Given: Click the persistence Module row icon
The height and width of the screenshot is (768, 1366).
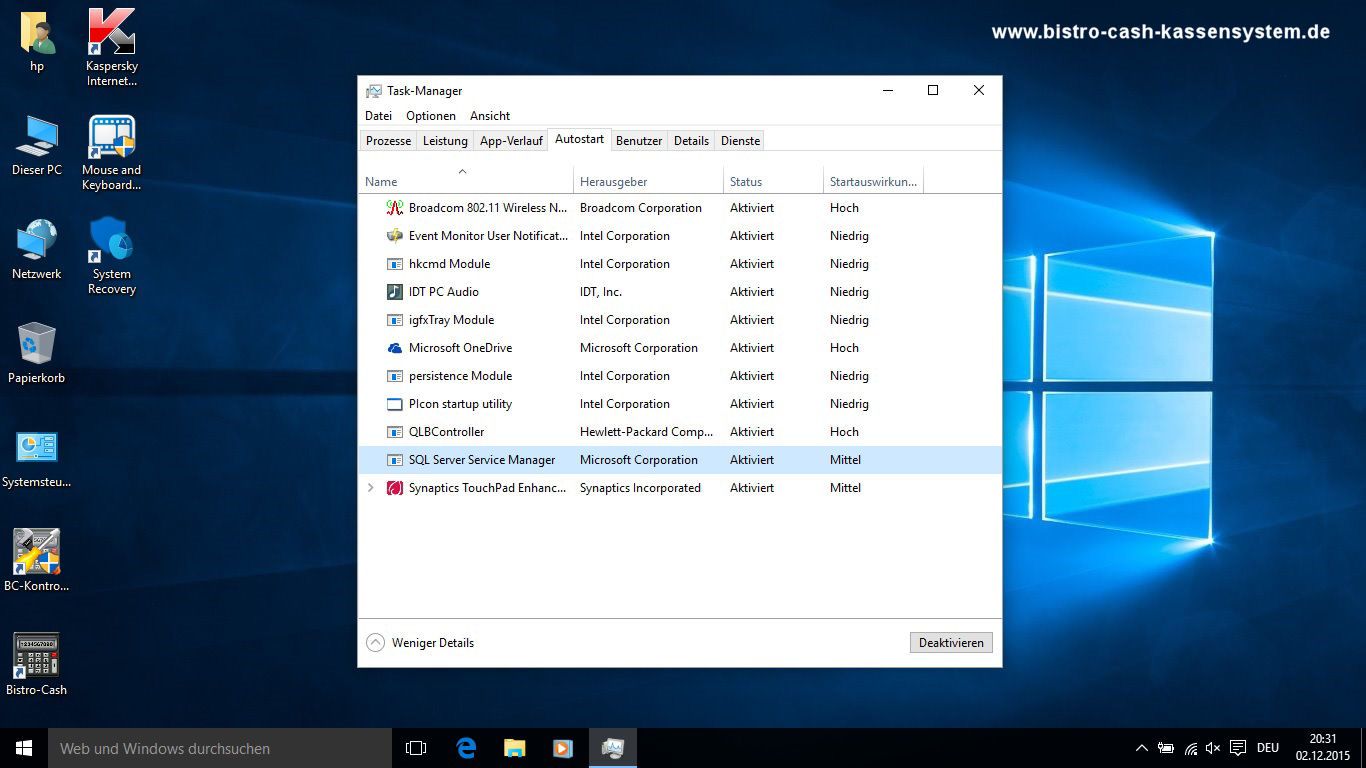Looking at the screenshot, I should tap(394, 376).
